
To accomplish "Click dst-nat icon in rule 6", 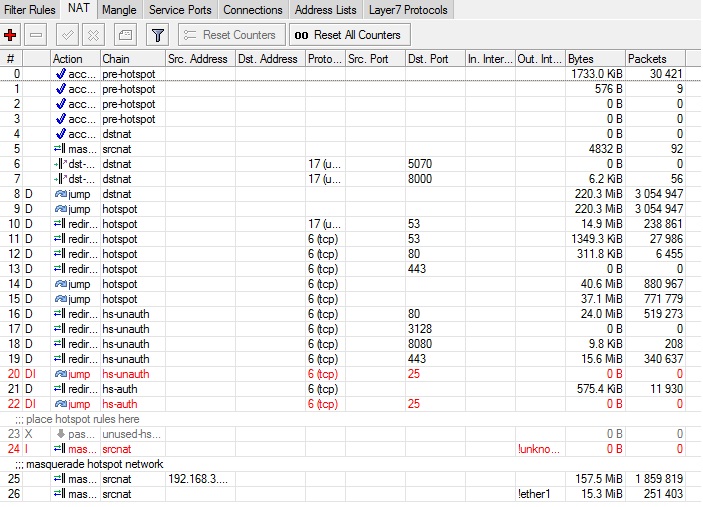I will coord(60,164).
